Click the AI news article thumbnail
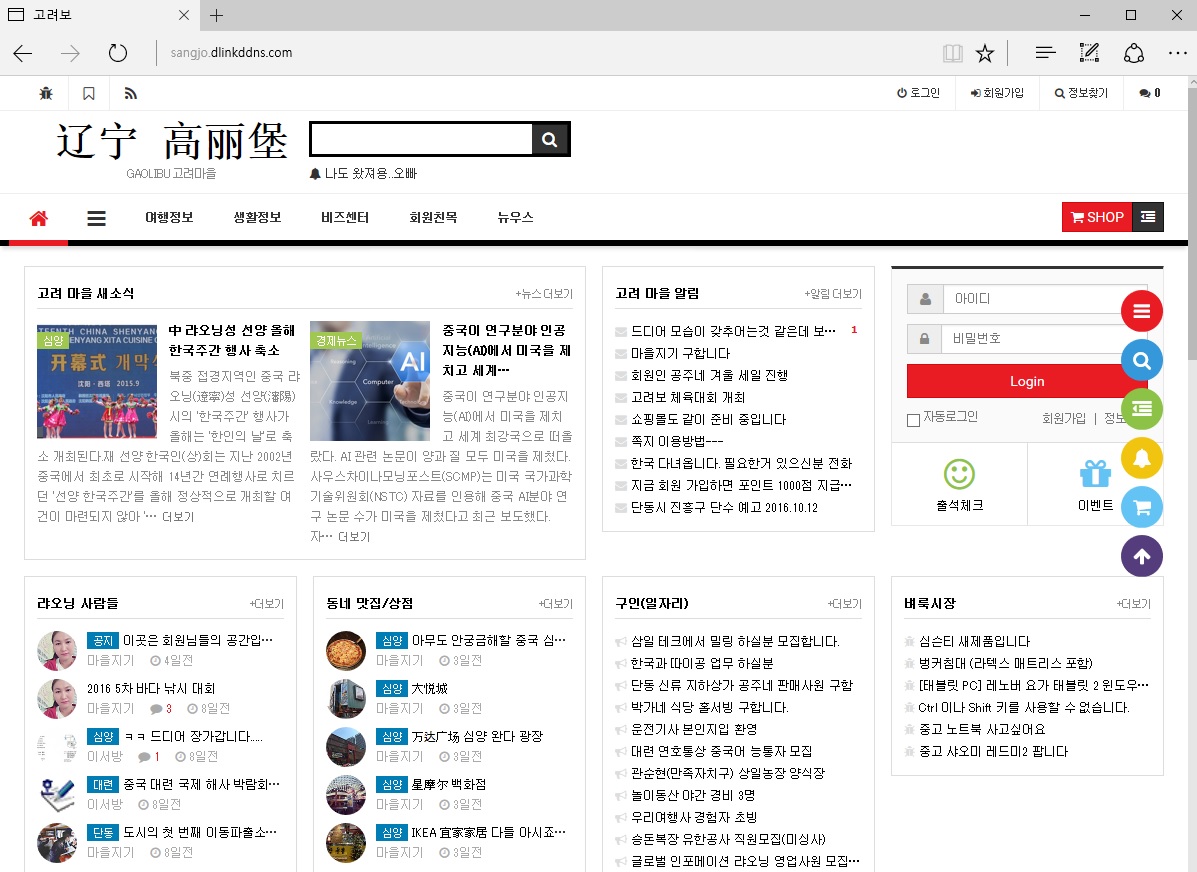This screenshot has height=872, width=1197. tap(369, 380)
